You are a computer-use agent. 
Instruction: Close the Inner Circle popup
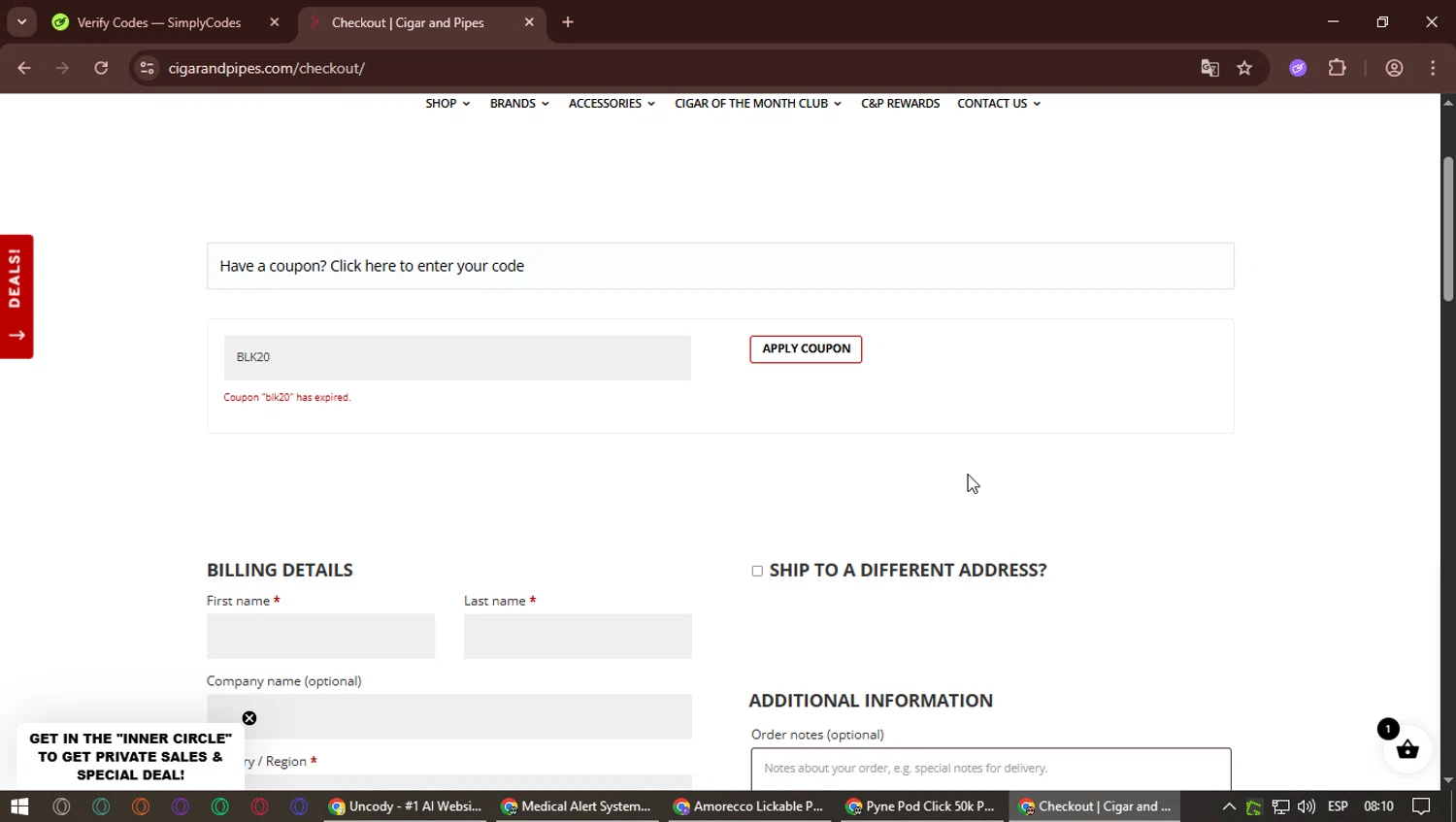point(249,718)
